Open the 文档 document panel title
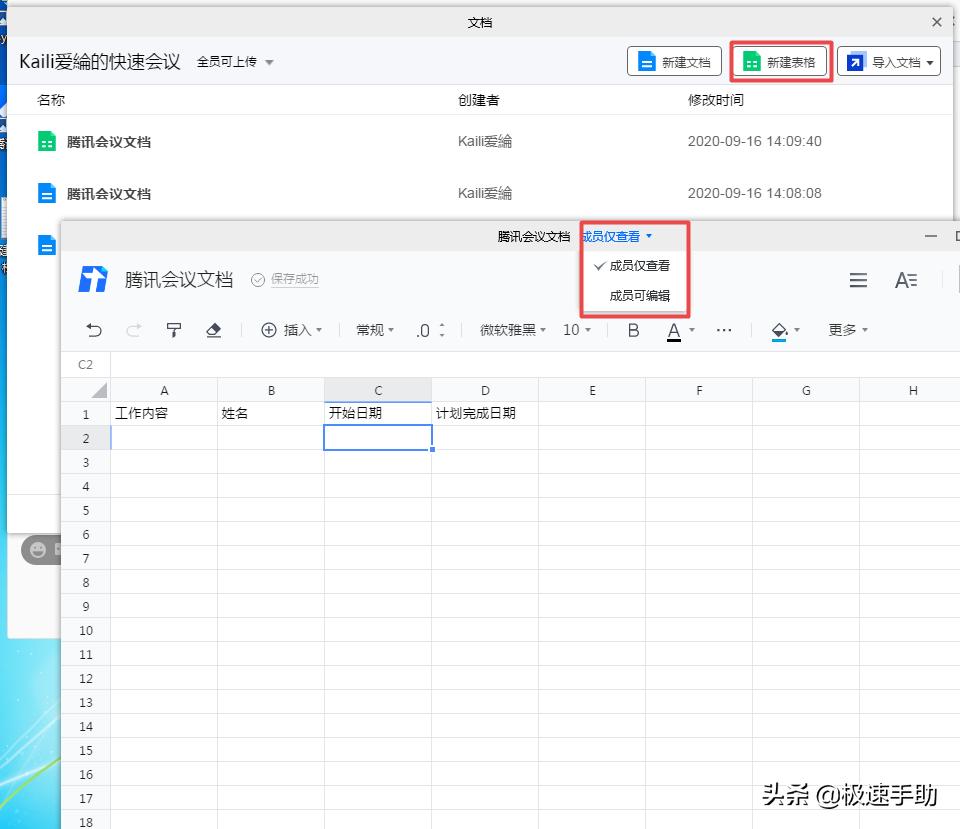The height and width of the screenshot is (829, 960). (480, 21)
